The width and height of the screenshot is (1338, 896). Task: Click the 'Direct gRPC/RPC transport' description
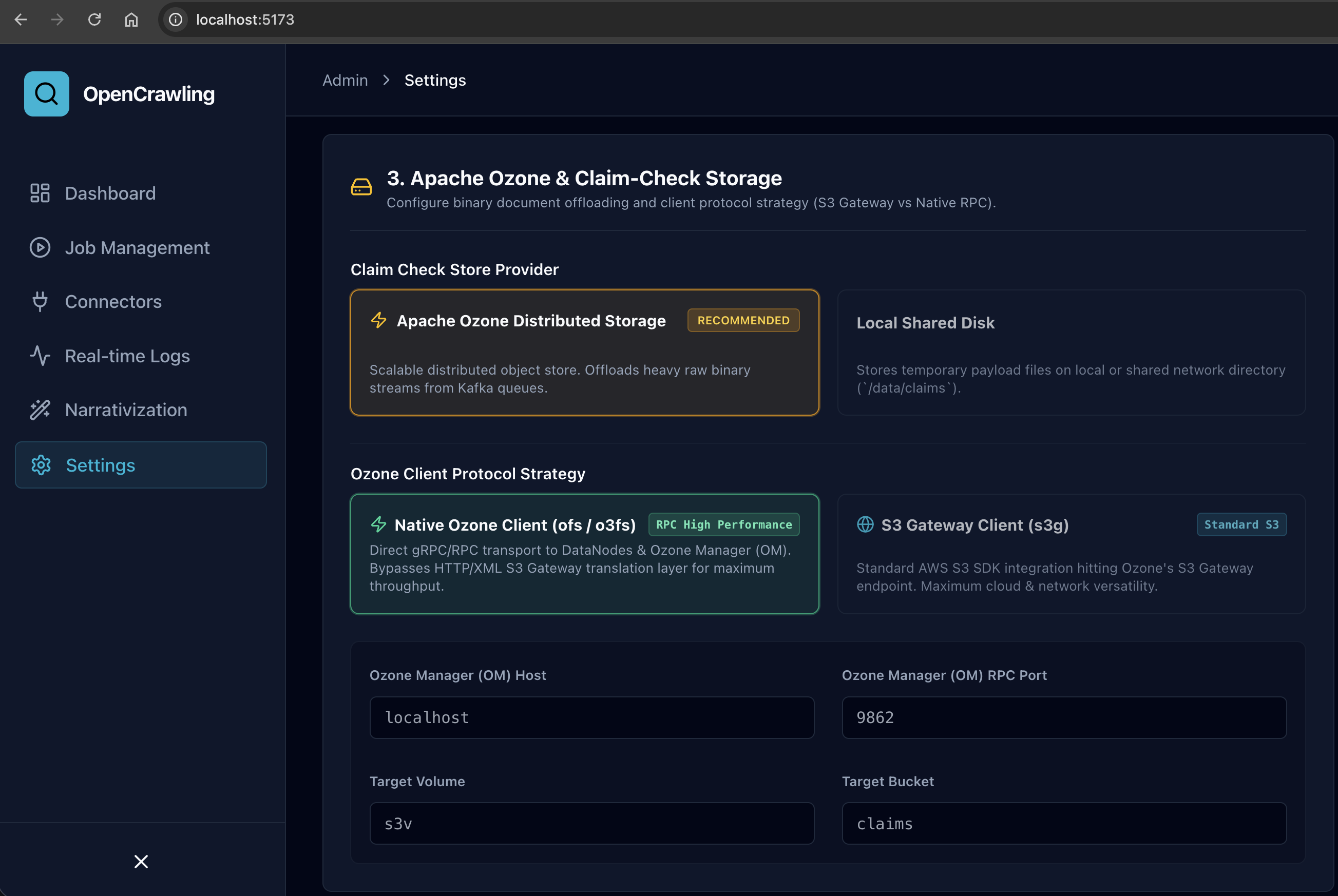[580, 568]
